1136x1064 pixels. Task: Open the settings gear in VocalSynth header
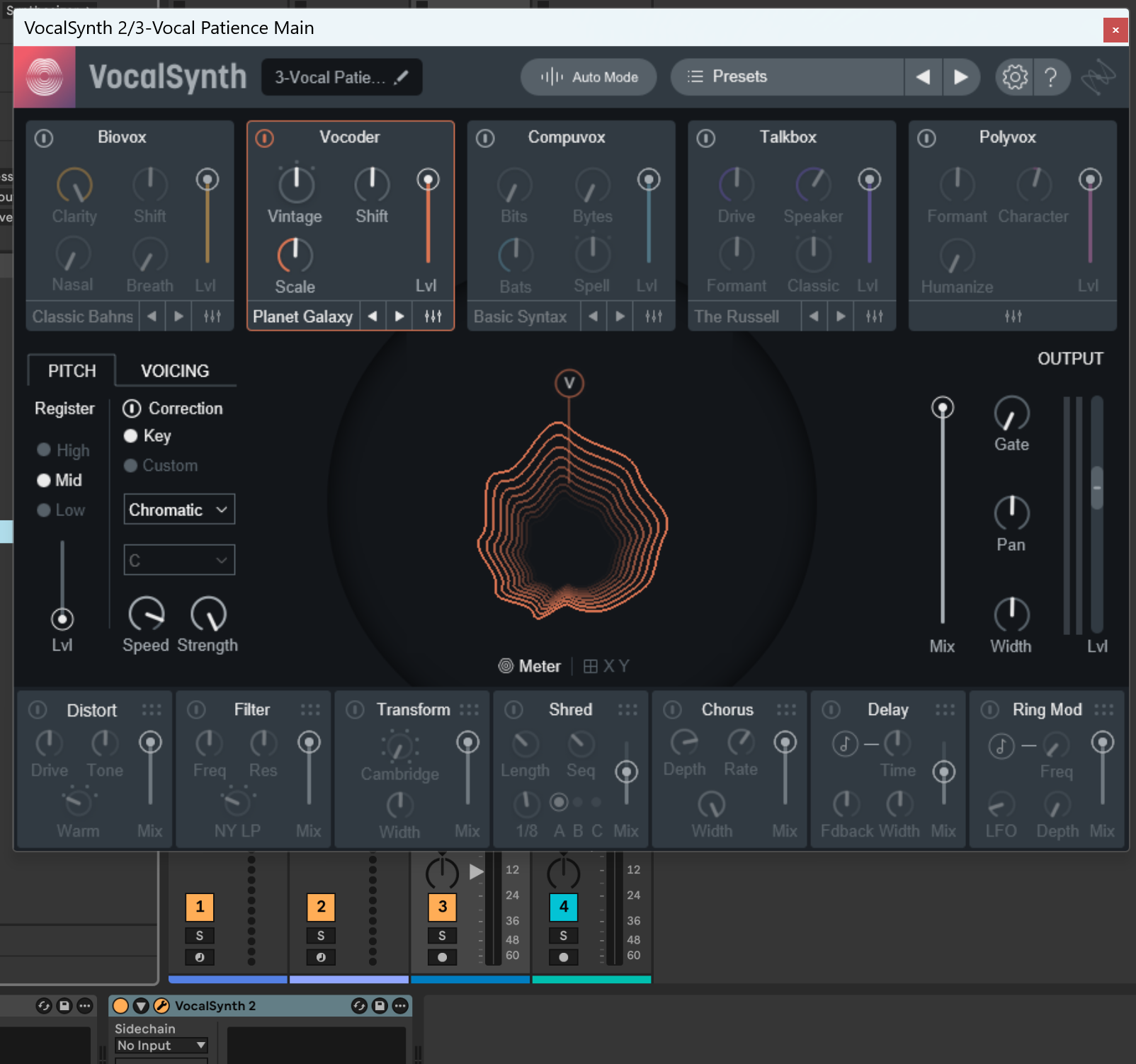[1014, 76]
